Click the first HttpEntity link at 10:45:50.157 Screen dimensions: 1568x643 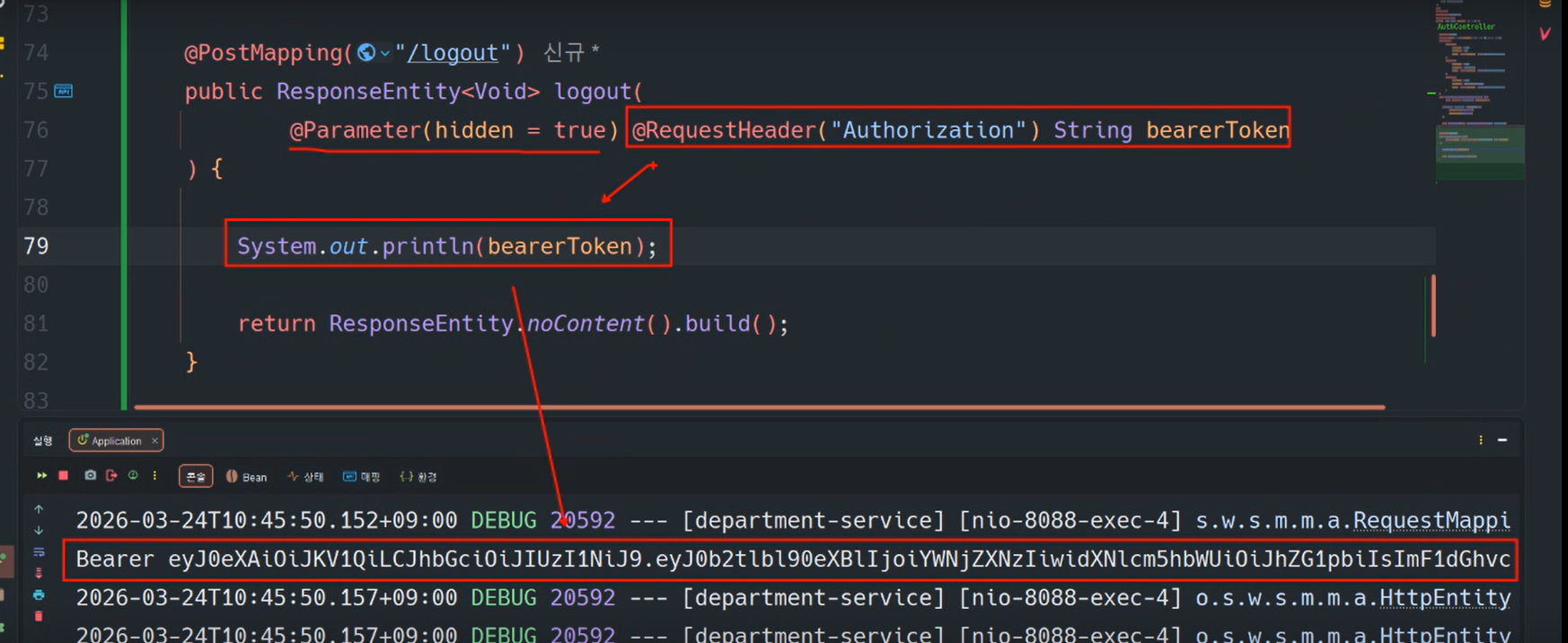pos(1445,597)
